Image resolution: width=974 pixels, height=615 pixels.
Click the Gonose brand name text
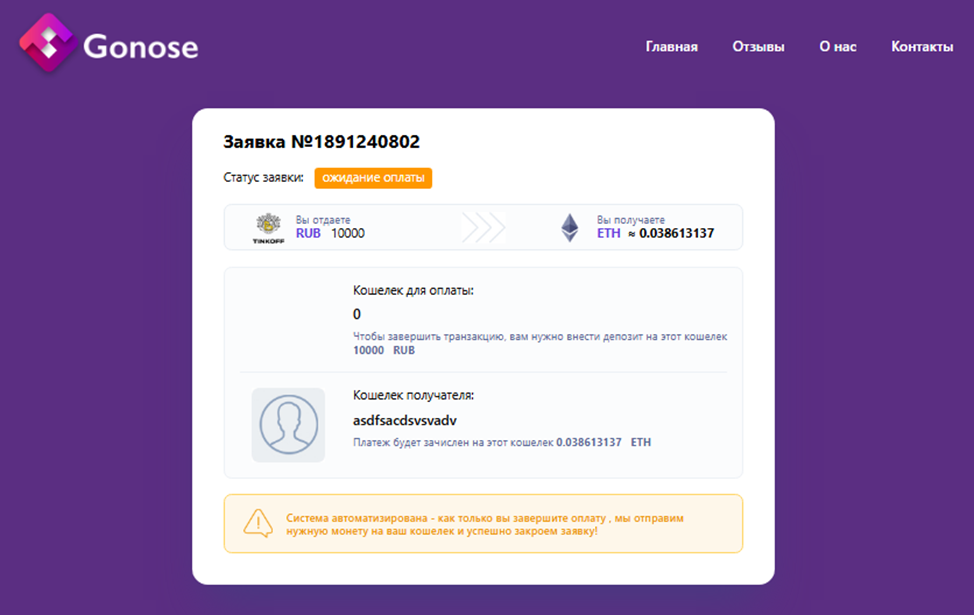point(141,47)
